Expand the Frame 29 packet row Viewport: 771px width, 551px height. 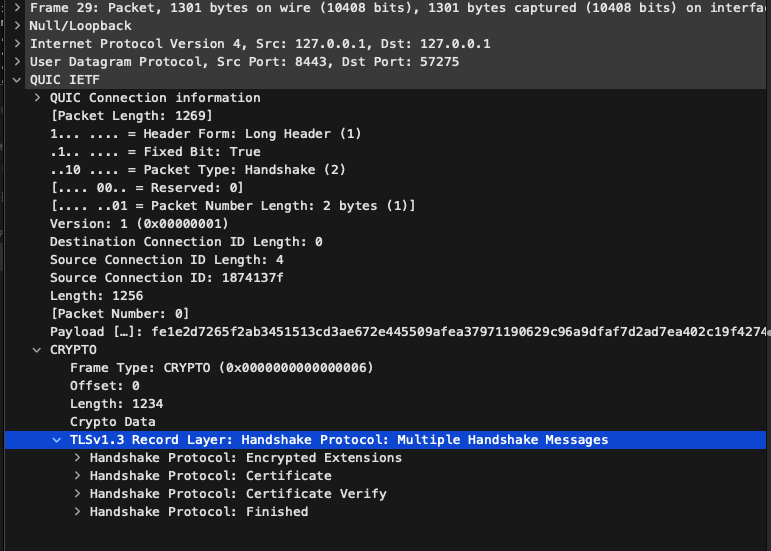[17, 7]
